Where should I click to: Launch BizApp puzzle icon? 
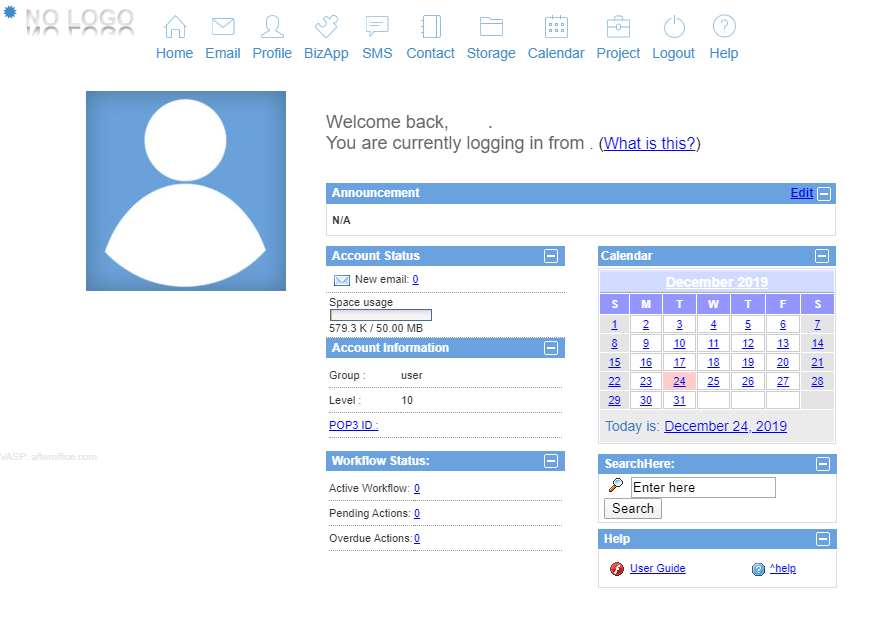326,27
